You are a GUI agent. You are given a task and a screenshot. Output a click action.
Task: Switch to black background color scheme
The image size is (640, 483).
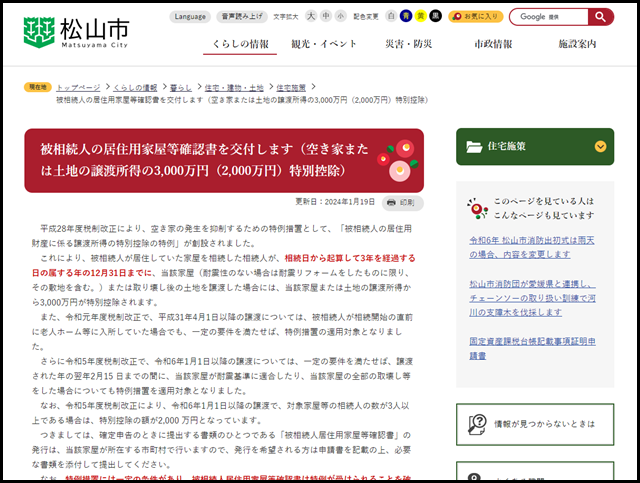point(435,17)
